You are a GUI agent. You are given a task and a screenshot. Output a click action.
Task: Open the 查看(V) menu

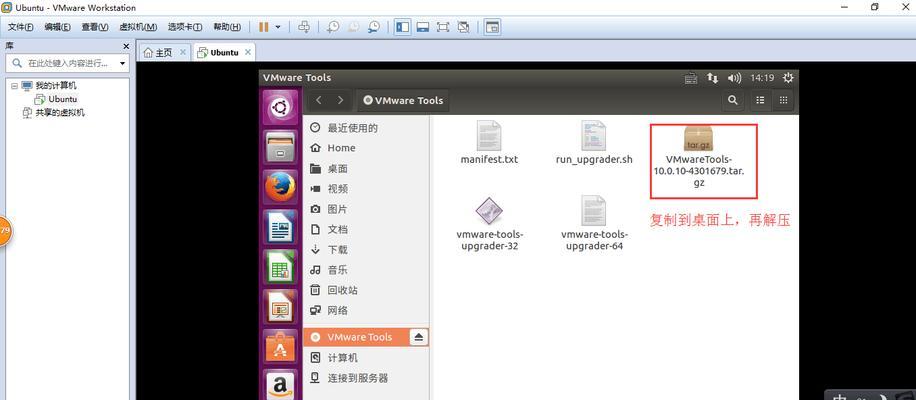coord(95,27)
